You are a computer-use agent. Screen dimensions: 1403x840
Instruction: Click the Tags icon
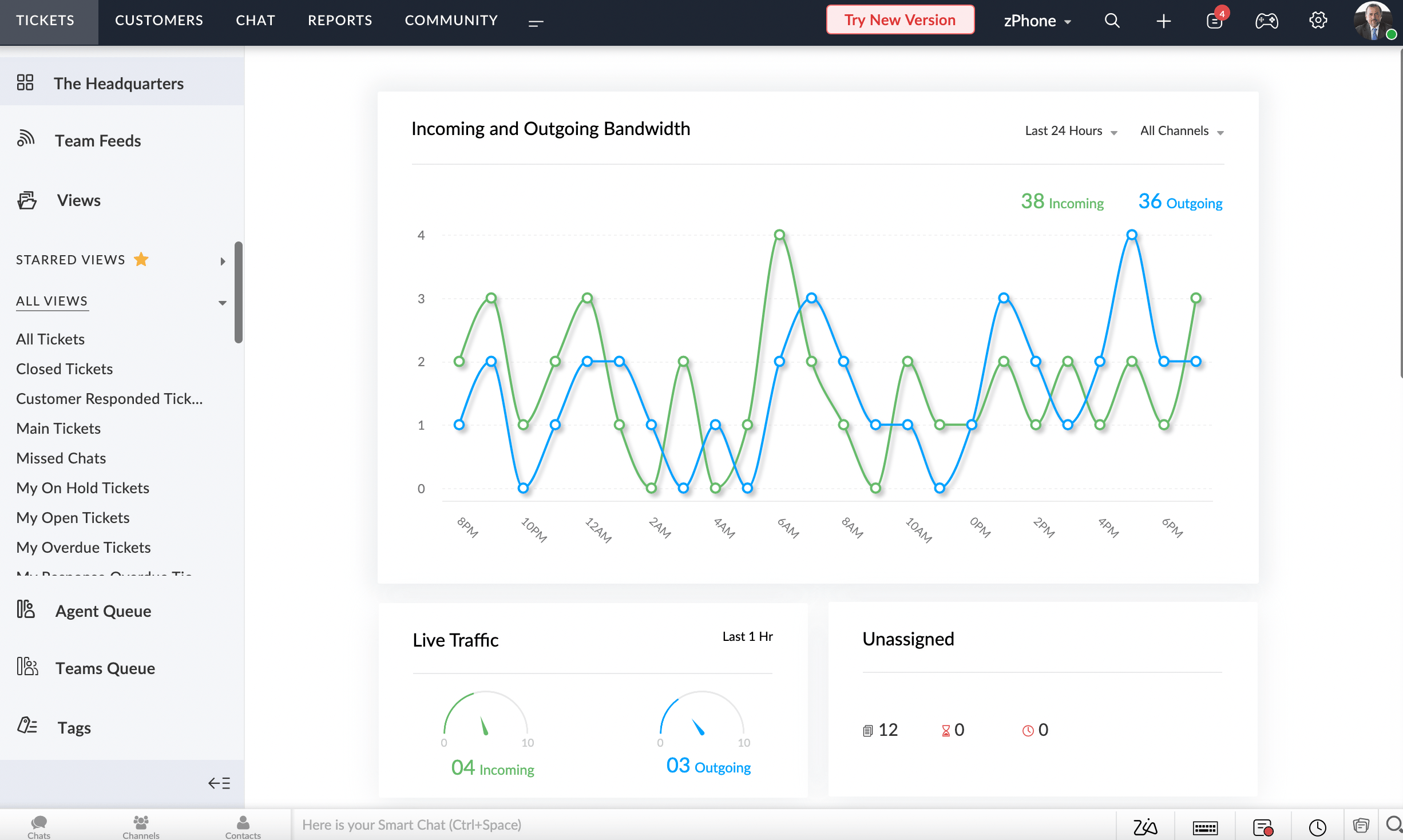click(x=27, y=725)
